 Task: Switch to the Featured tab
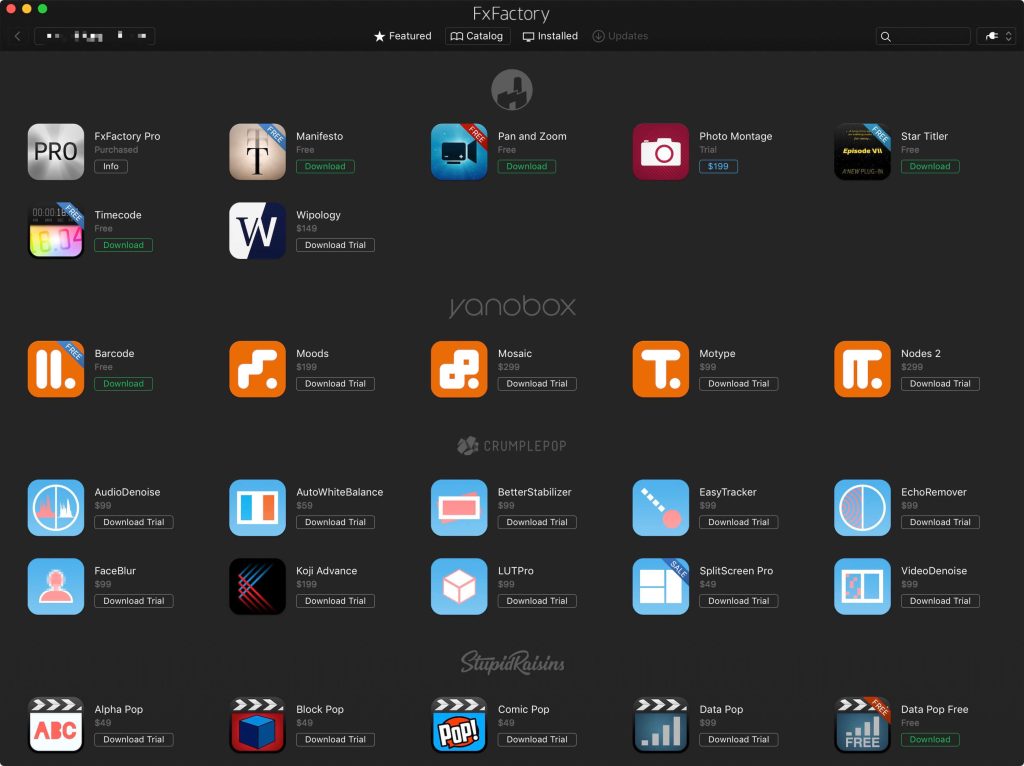402,35
